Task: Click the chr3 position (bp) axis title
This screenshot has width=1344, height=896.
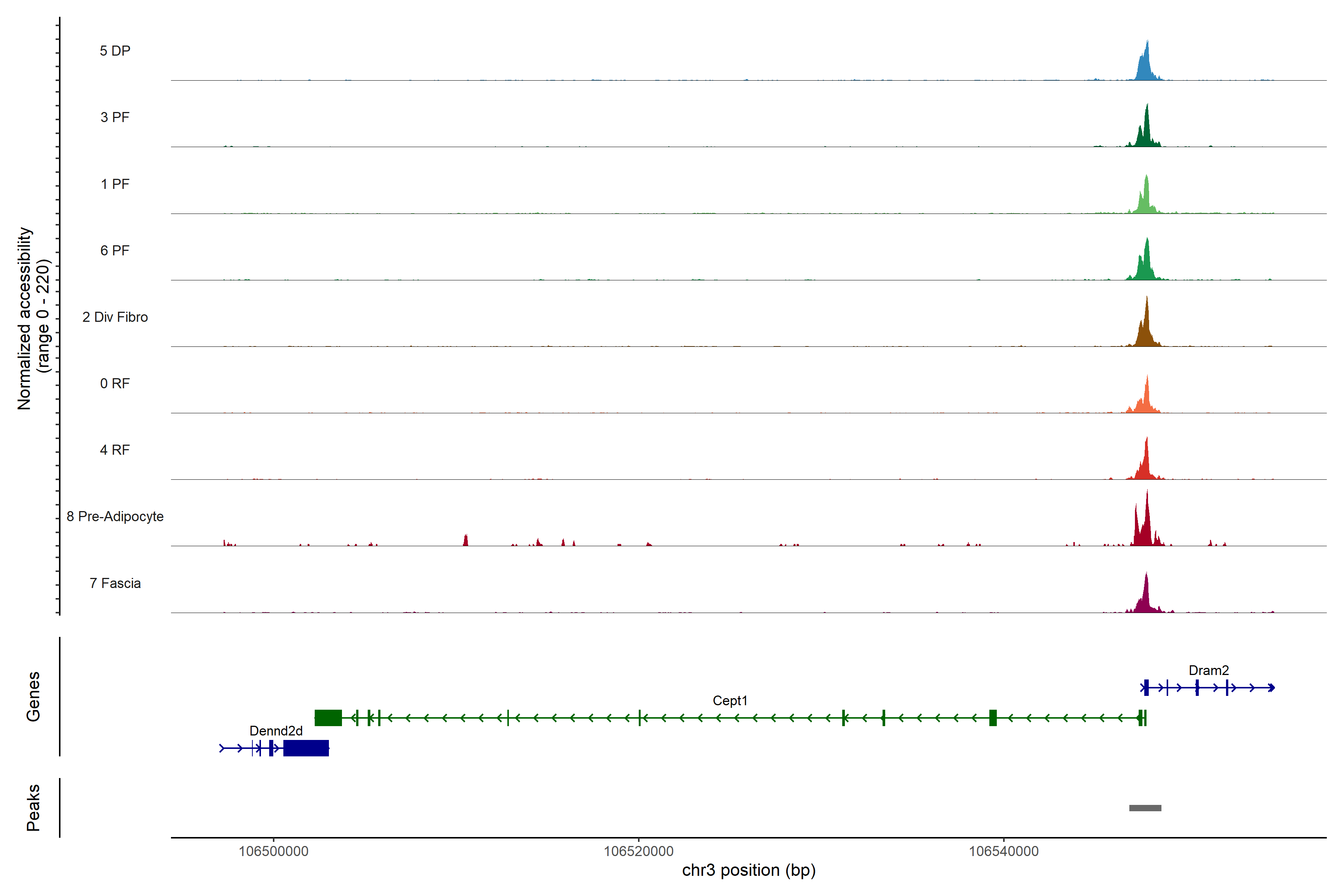Action: pos(749,870)
